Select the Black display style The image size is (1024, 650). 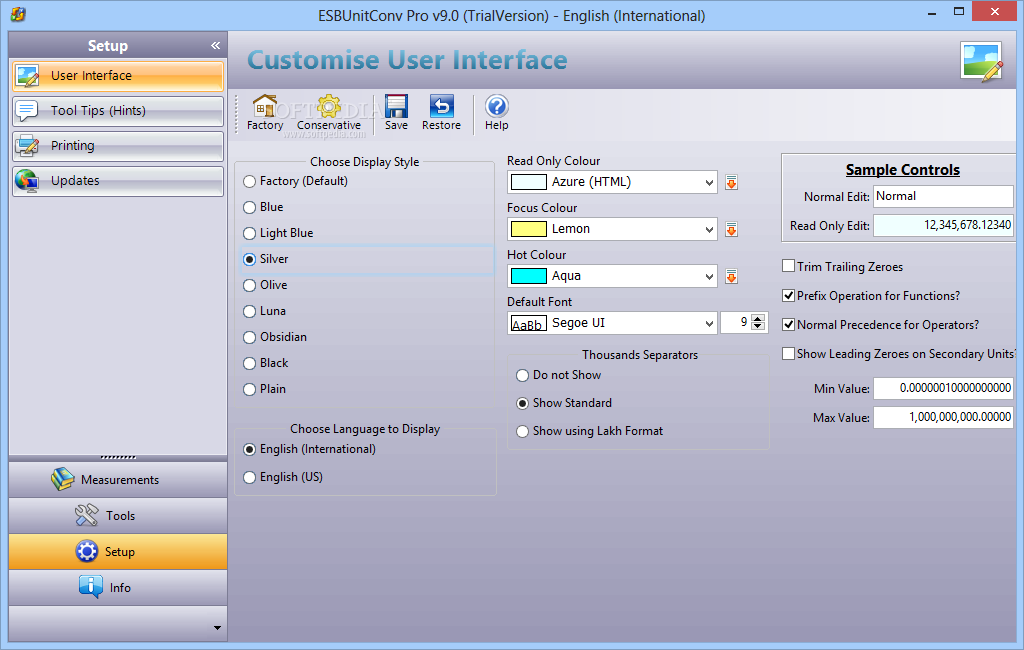pos(249,363)
